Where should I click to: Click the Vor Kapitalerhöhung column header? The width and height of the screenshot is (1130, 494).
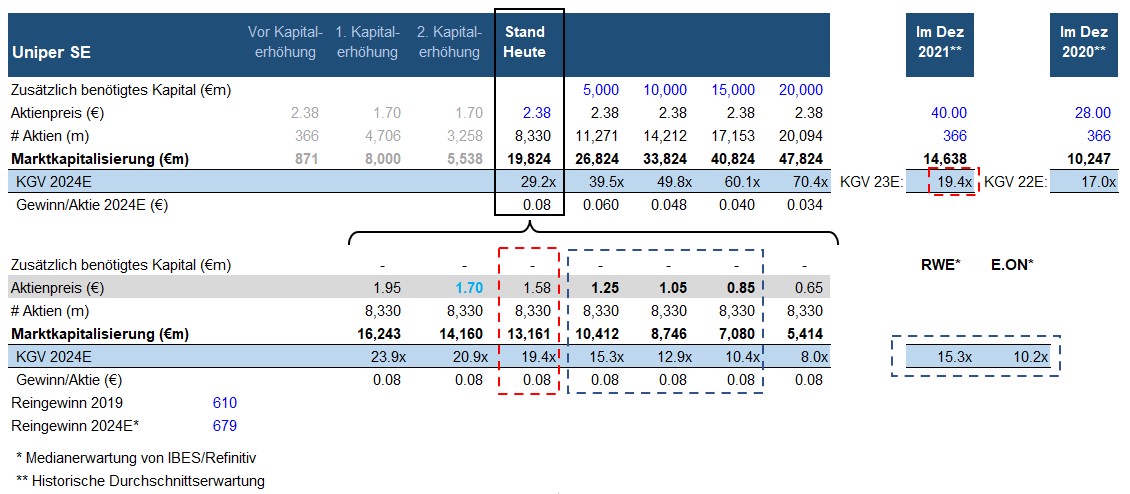tap(285, 42)
